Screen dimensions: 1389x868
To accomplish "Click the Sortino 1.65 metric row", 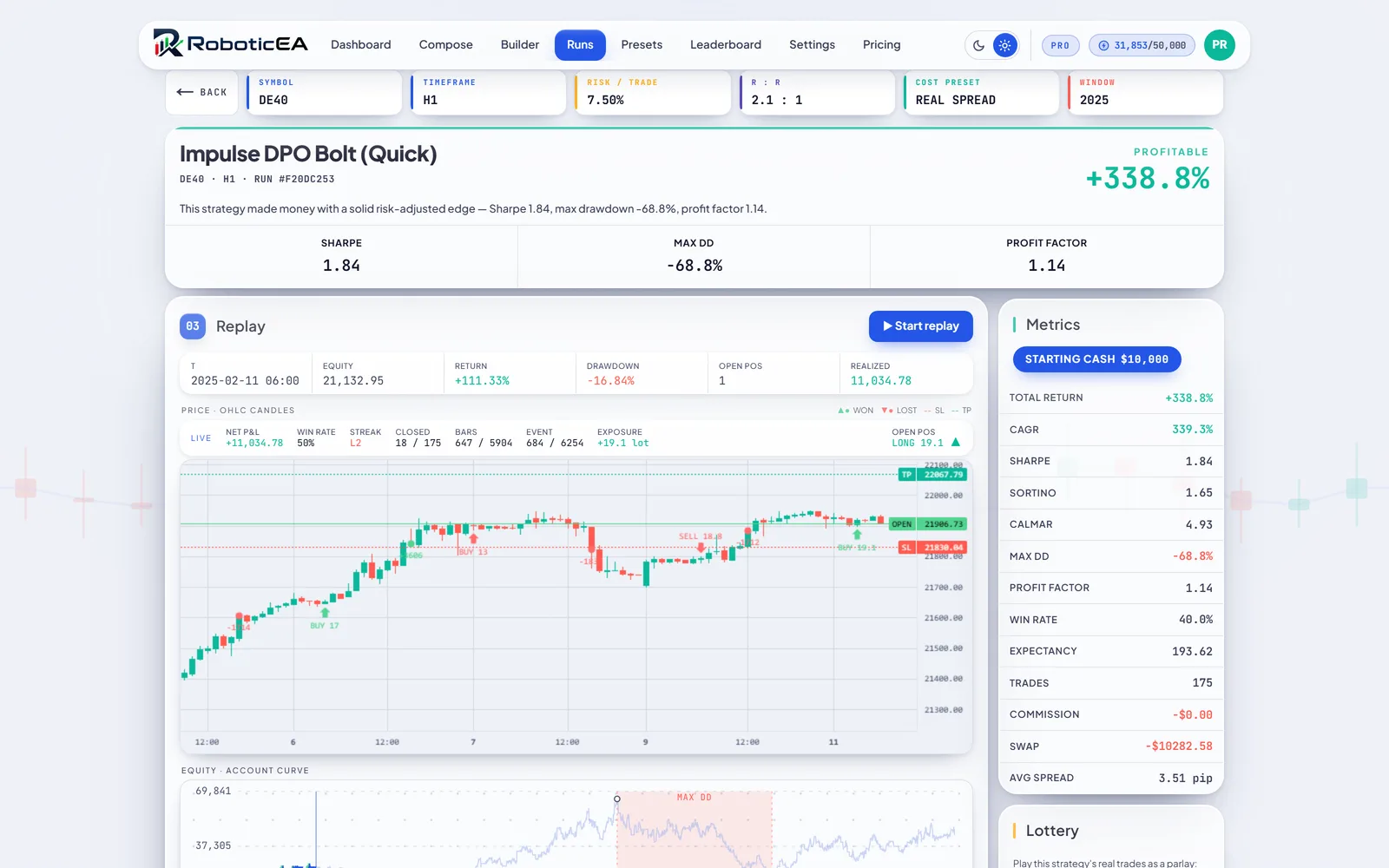I will click(x=1111, y=493).
